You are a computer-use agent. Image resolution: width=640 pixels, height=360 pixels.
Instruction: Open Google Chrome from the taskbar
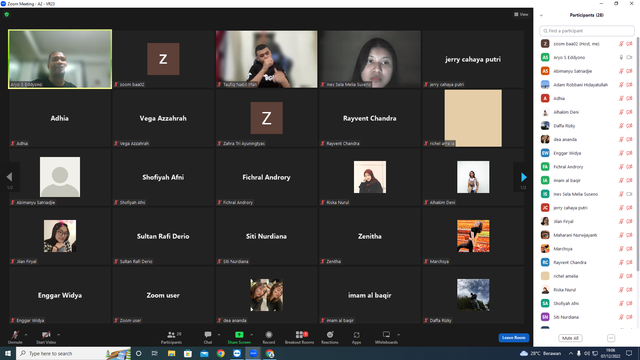pos(220,353)
